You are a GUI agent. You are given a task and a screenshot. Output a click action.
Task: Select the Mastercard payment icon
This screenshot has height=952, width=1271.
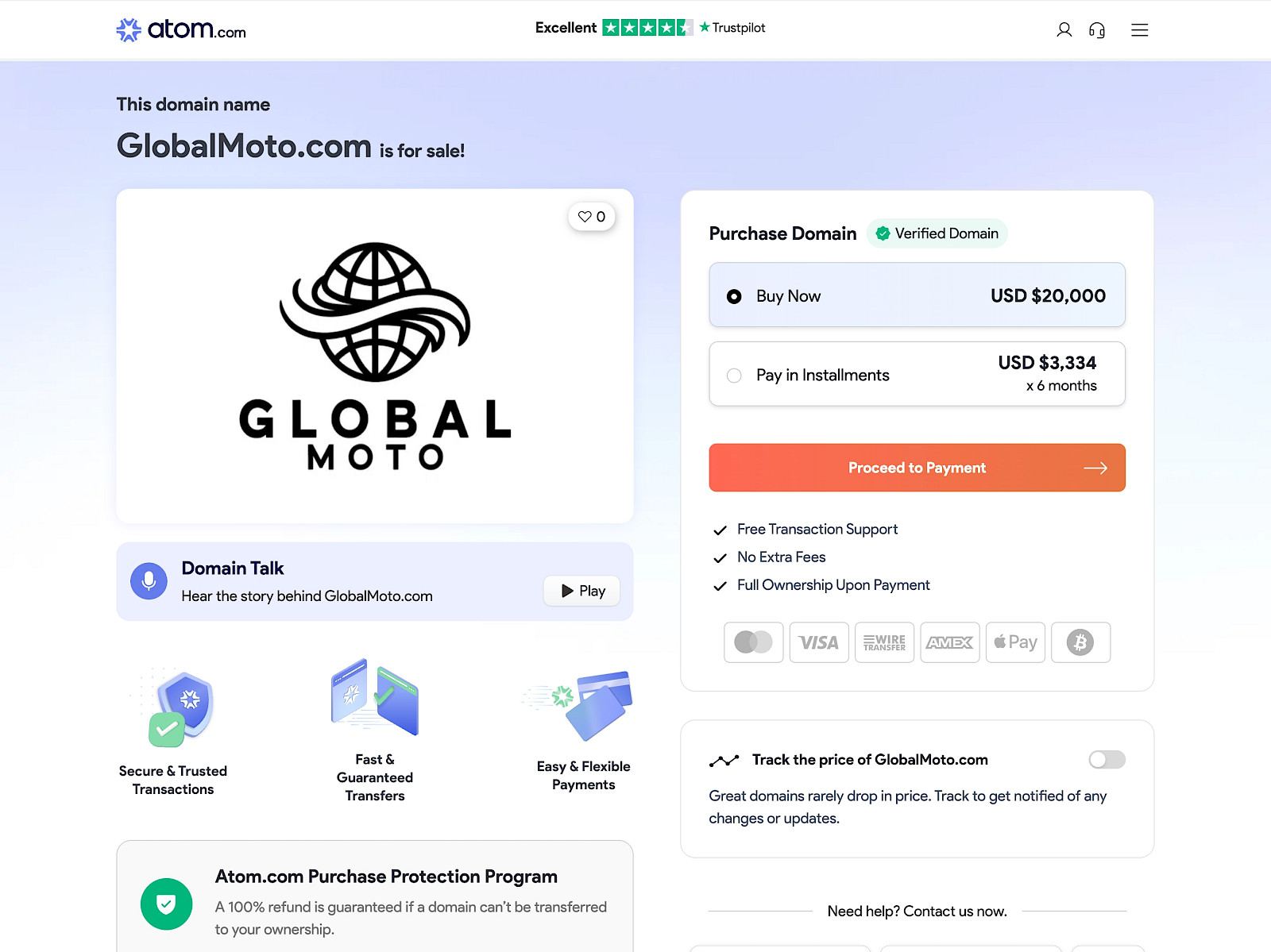(753, 642)
